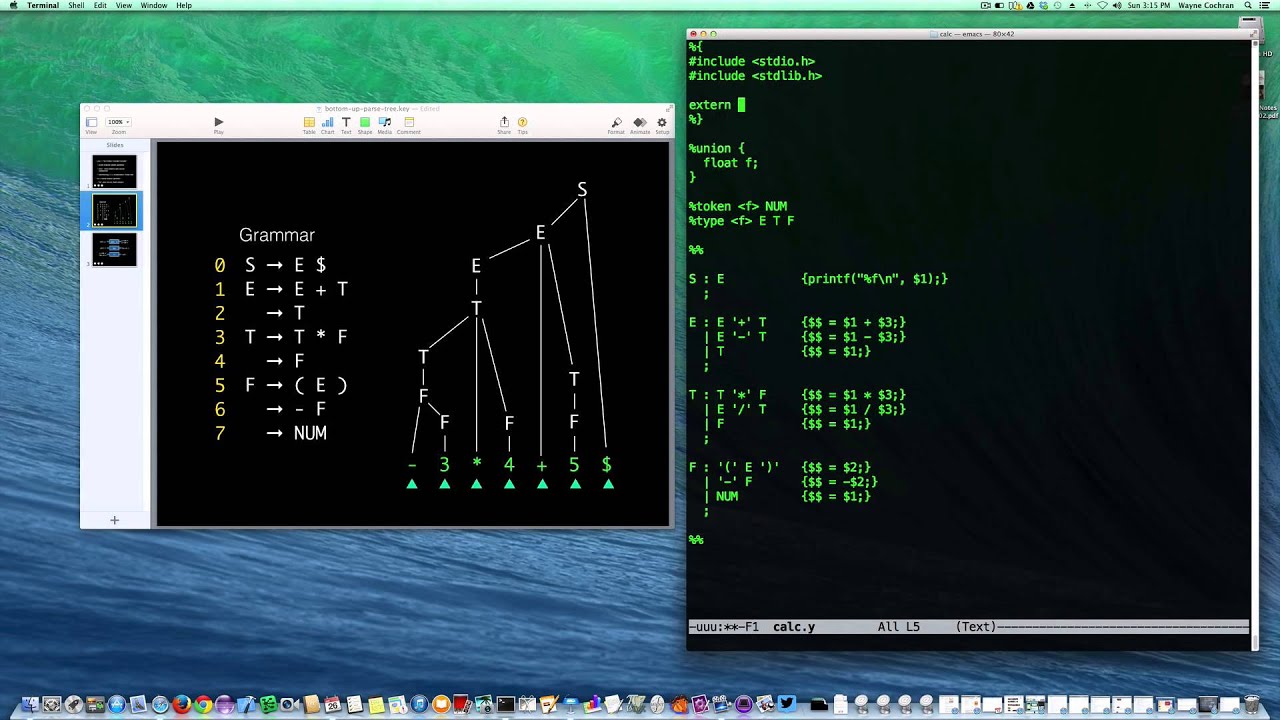Open the Help menu

(x=184, y=6)
